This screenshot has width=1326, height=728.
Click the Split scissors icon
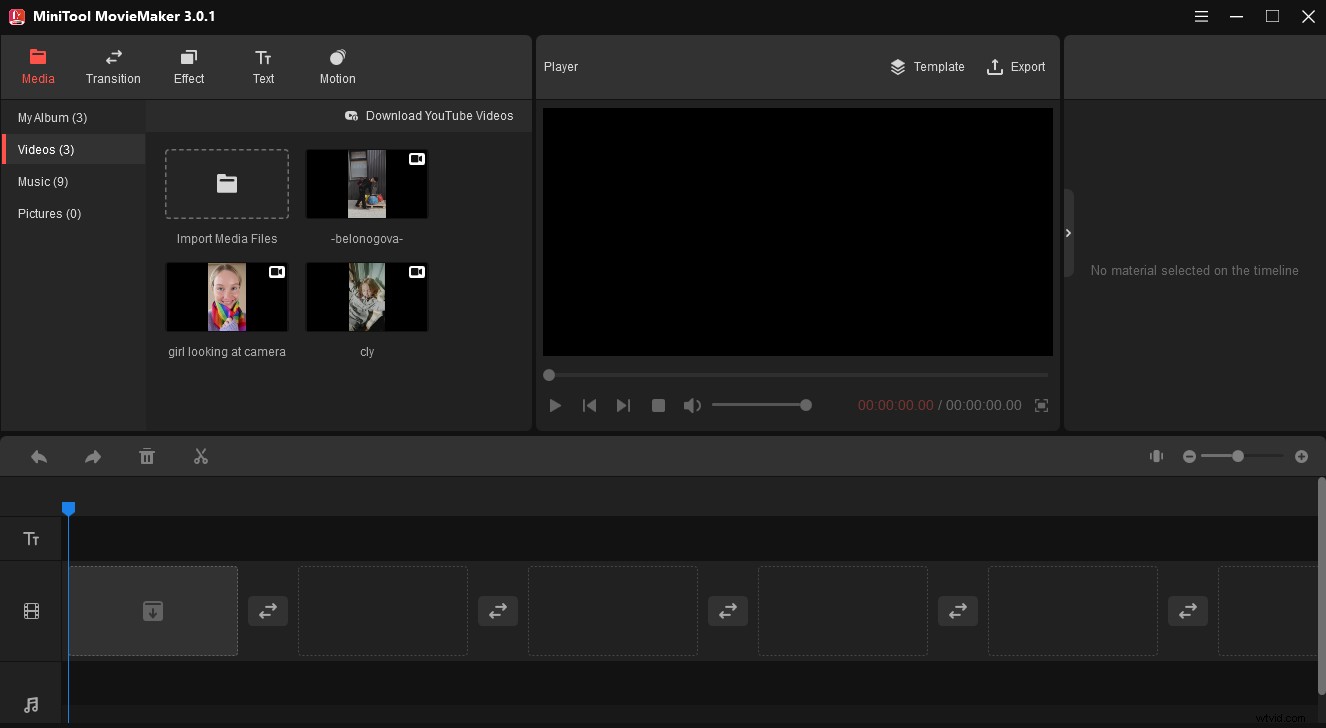pos(200,456)
